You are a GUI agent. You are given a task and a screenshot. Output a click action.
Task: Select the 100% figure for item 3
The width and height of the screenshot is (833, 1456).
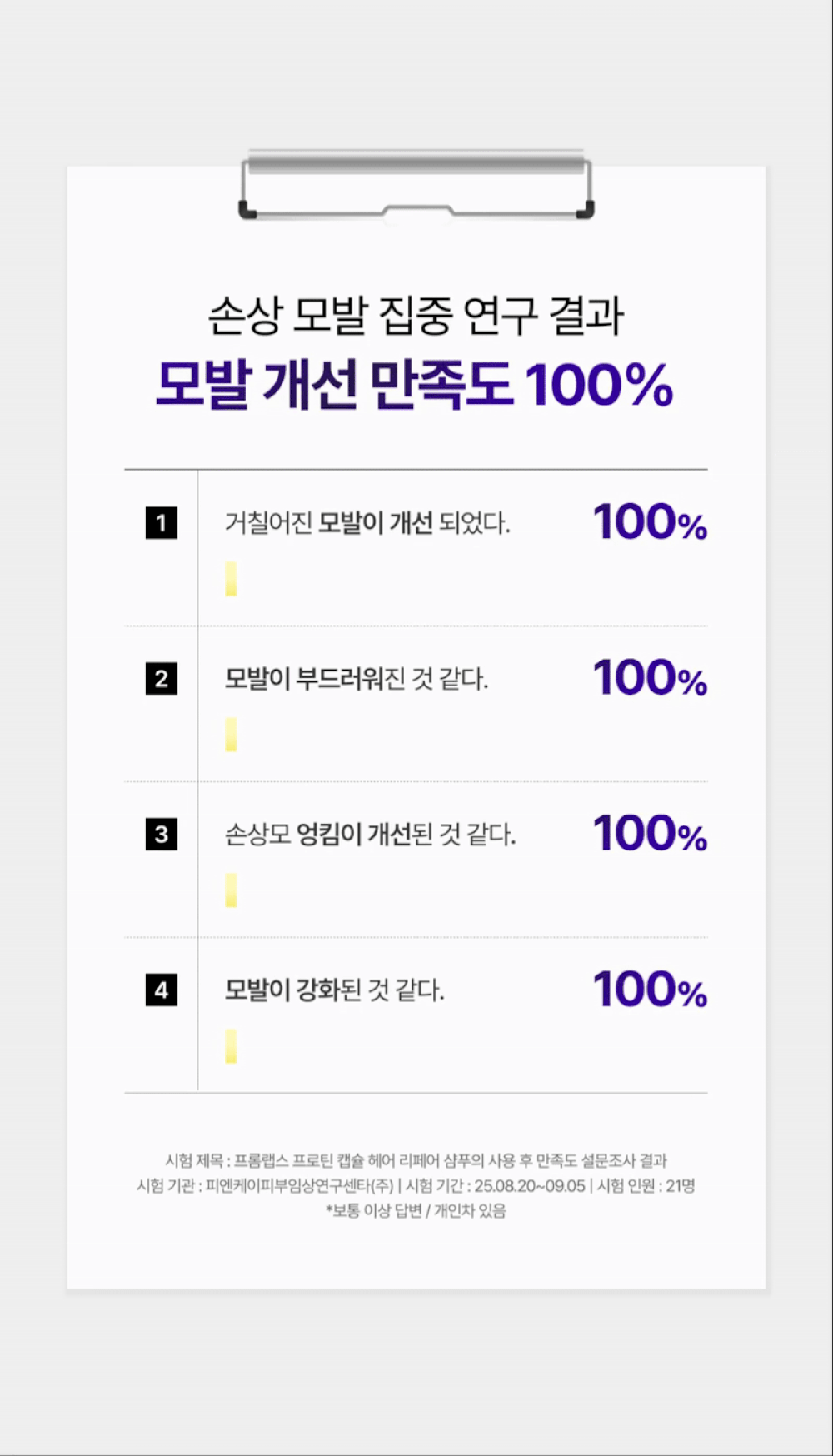coord(650,834)
